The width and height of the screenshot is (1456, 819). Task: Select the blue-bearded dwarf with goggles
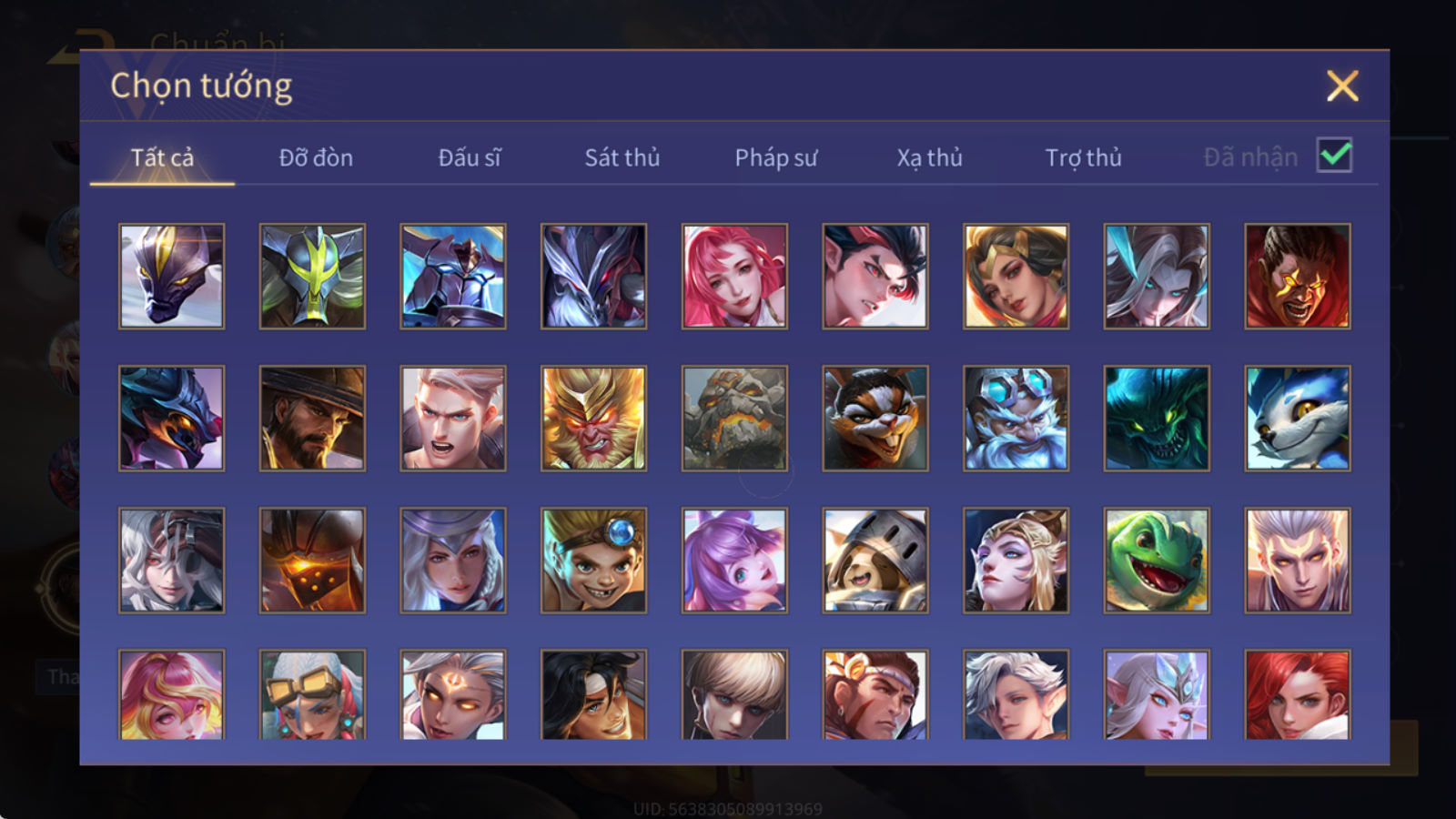coord(1016,418)
